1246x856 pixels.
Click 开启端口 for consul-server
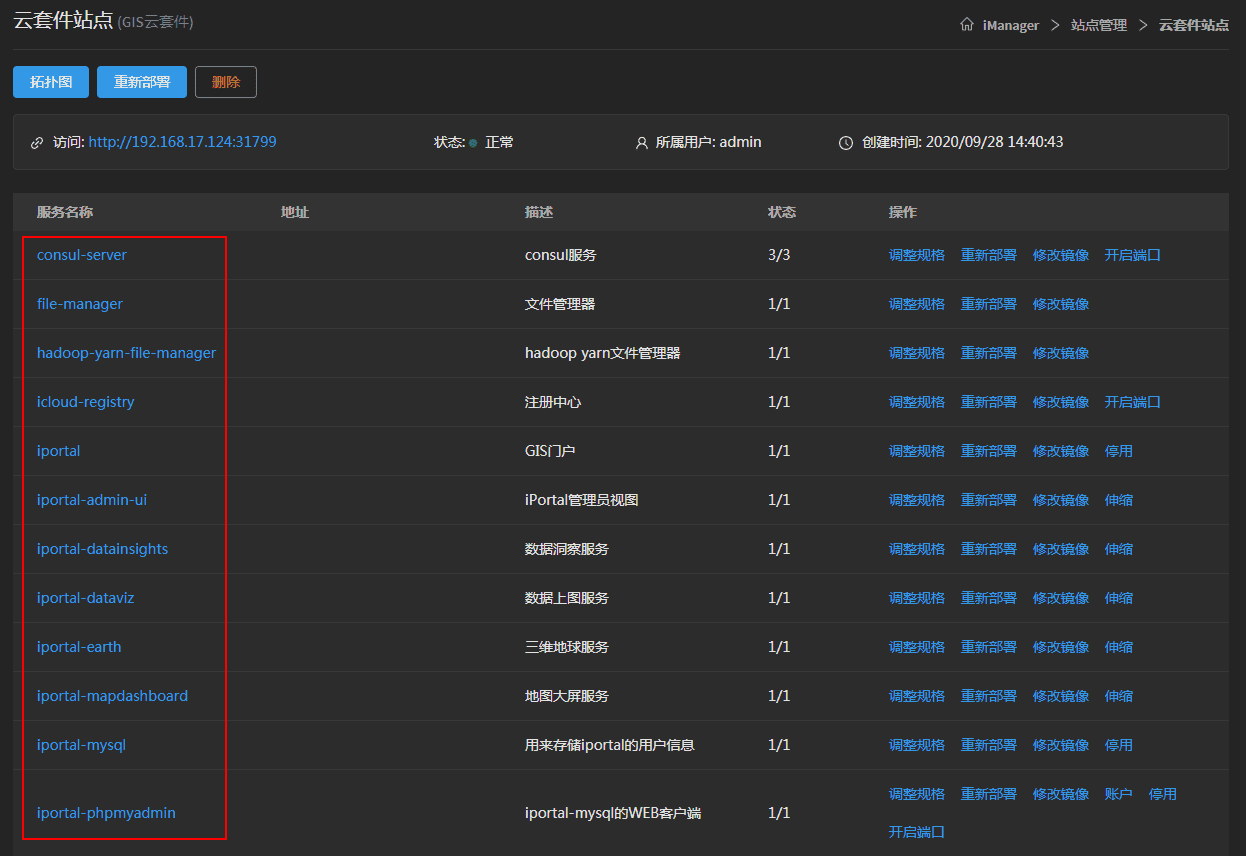click(x=1132, y=255)
